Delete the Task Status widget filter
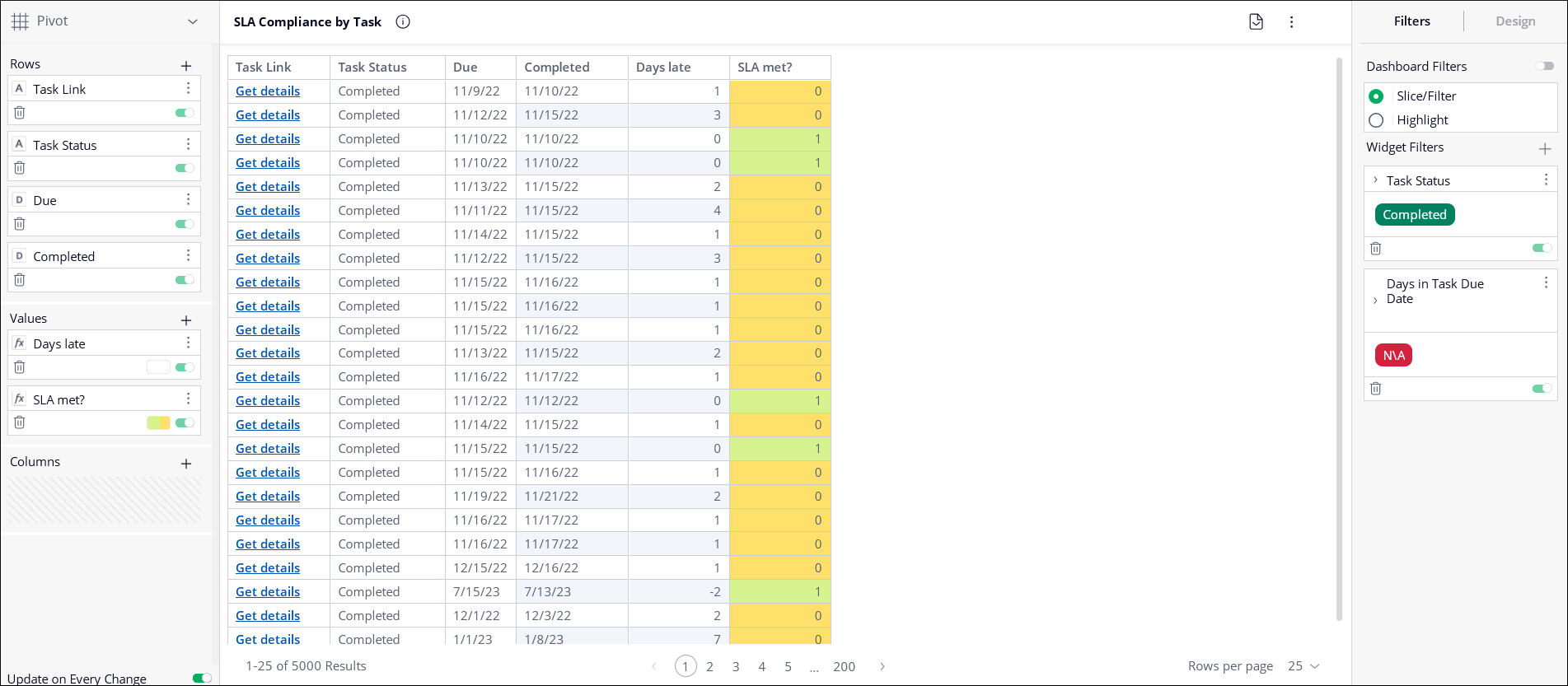 pos(1375,248)
